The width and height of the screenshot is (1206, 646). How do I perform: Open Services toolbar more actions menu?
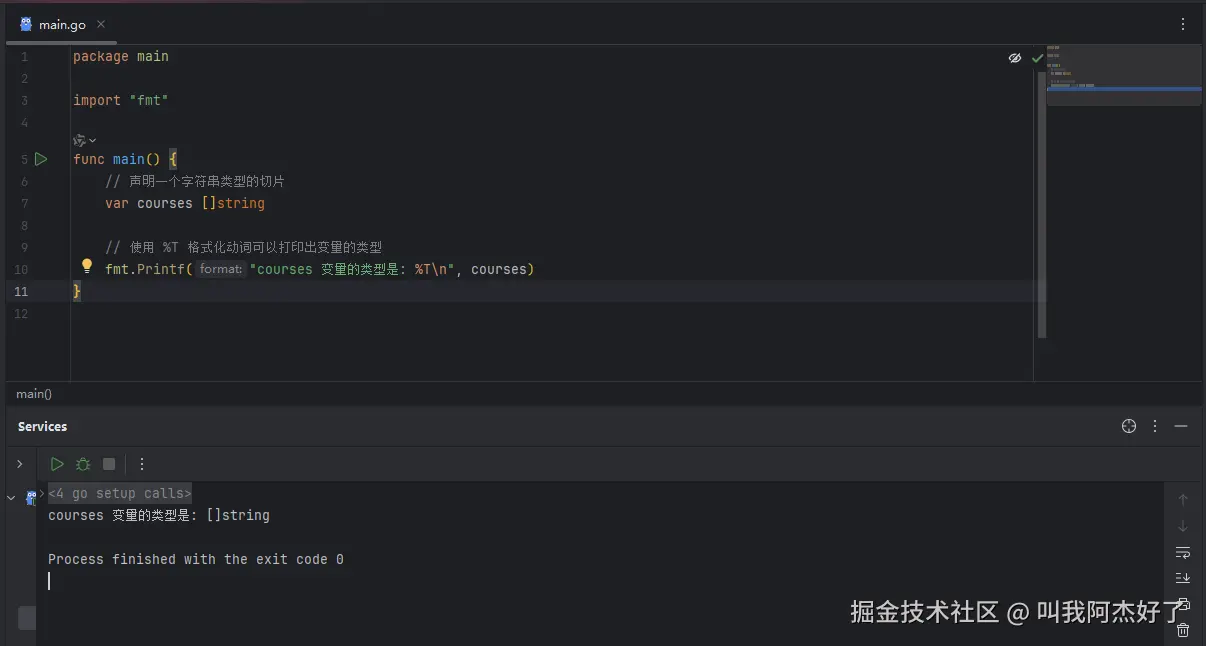pos(142,464)
